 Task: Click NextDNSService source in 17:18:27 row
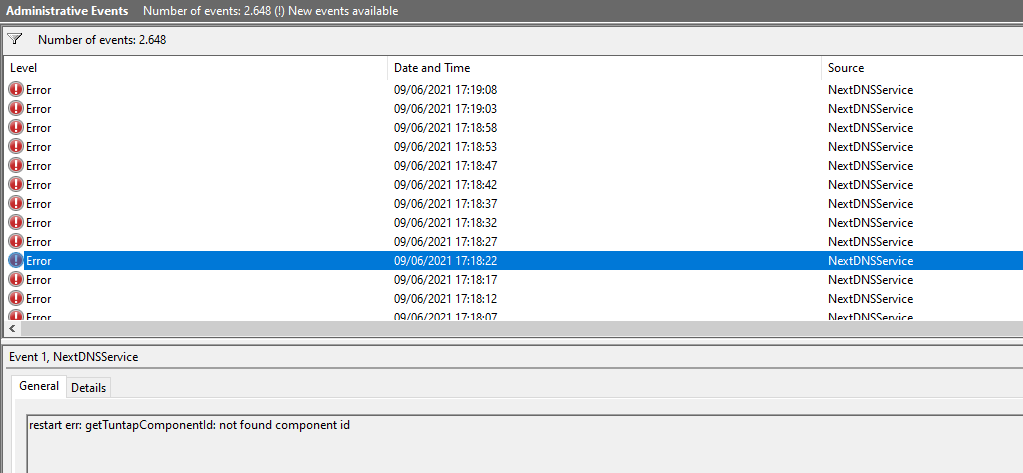pyautogui.click(x=870, y=241)
